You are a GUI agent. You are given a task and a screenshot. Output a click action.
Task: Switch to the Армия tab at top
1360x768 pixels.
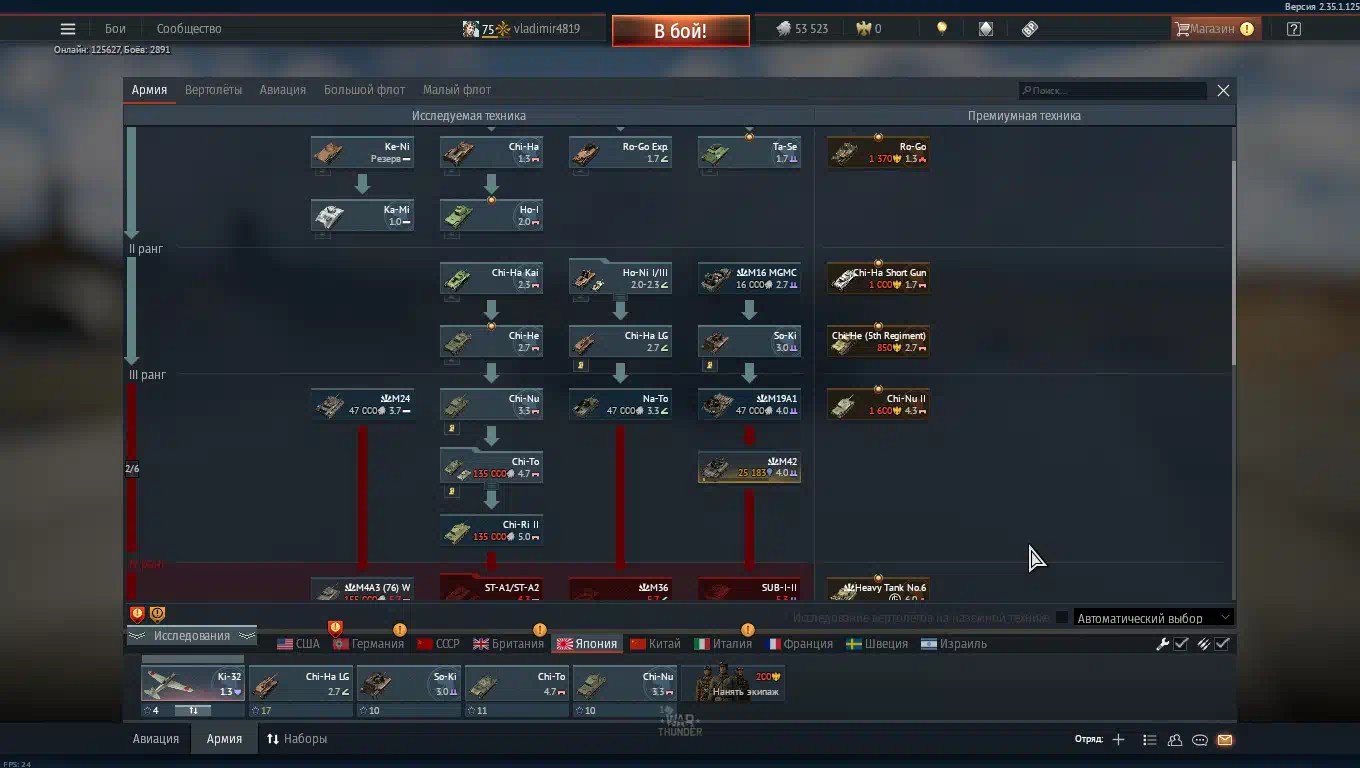click(x=149, y=90)
